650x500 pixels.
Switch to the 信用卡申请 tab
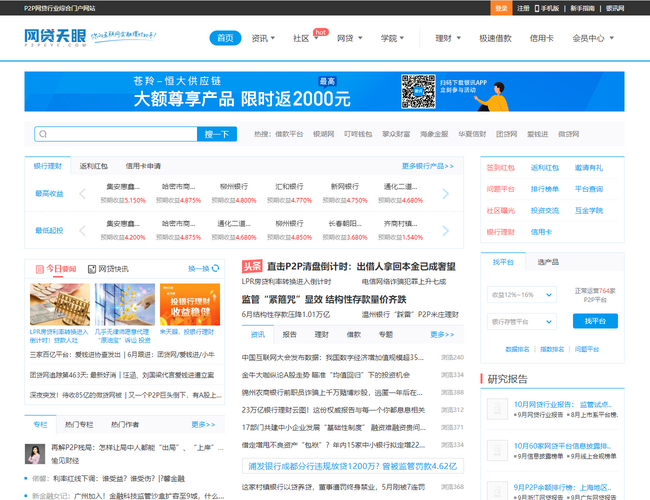pos(143,166)
